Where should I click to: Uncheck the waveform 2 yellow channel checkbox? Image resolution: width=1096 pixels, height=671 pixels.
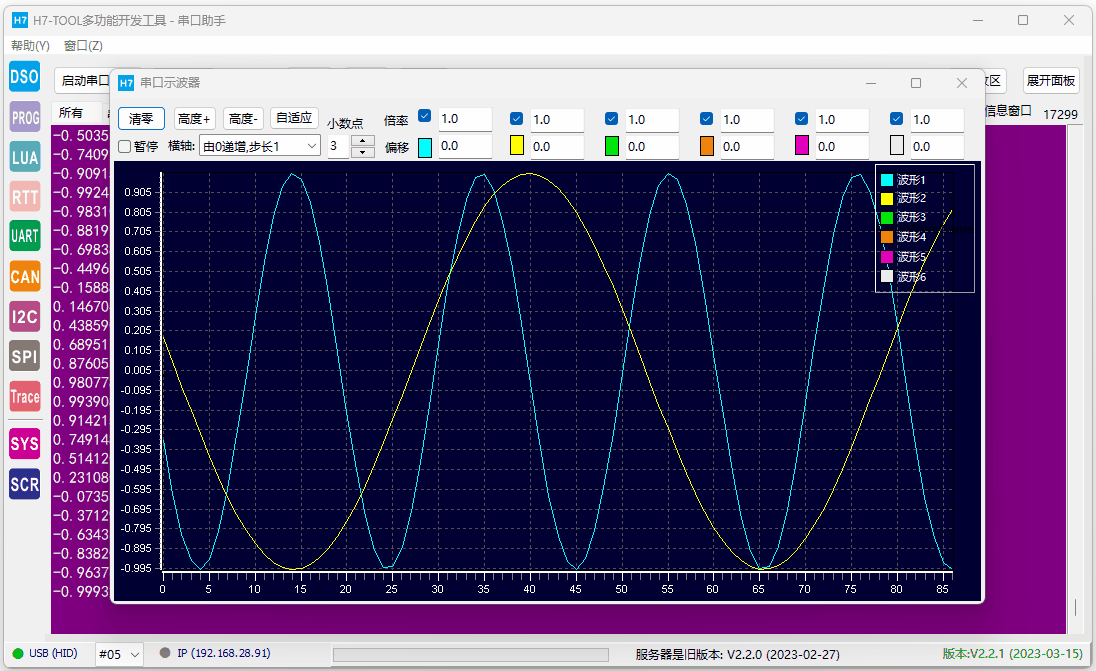(x=517, y=119)
